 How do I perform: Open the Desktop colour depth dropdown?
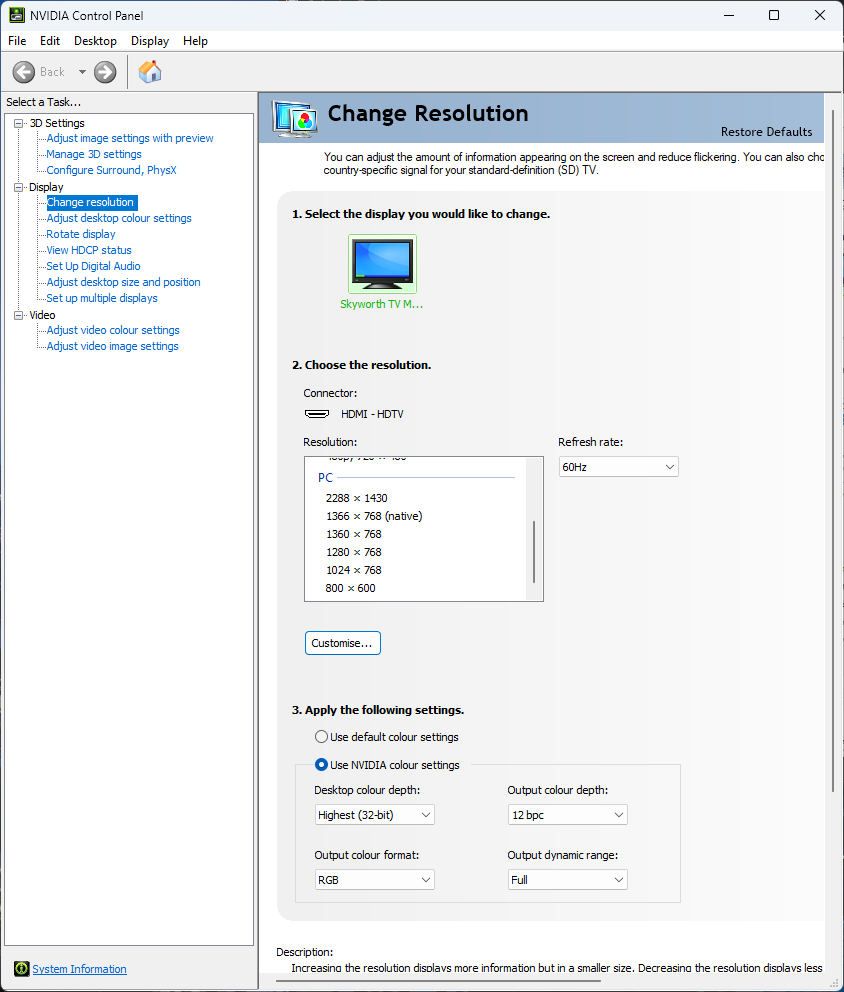(x=375, y=815)
